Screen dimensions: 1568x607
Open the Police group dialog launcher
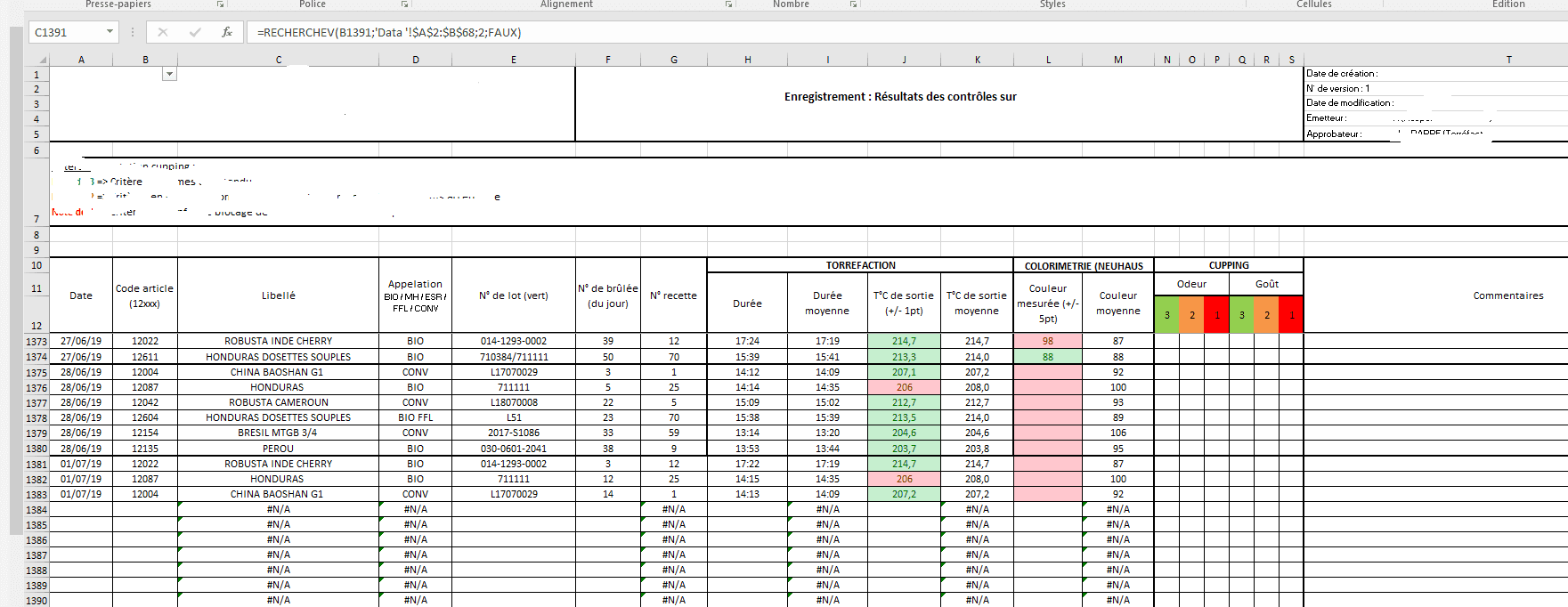(x=405, y=4)
